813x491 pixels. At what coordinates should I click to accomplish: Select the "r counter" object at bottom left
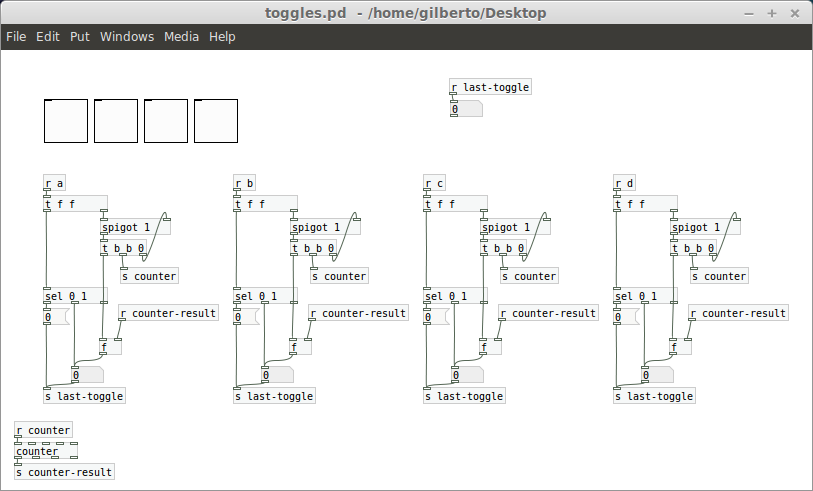(x=43, y=431)
